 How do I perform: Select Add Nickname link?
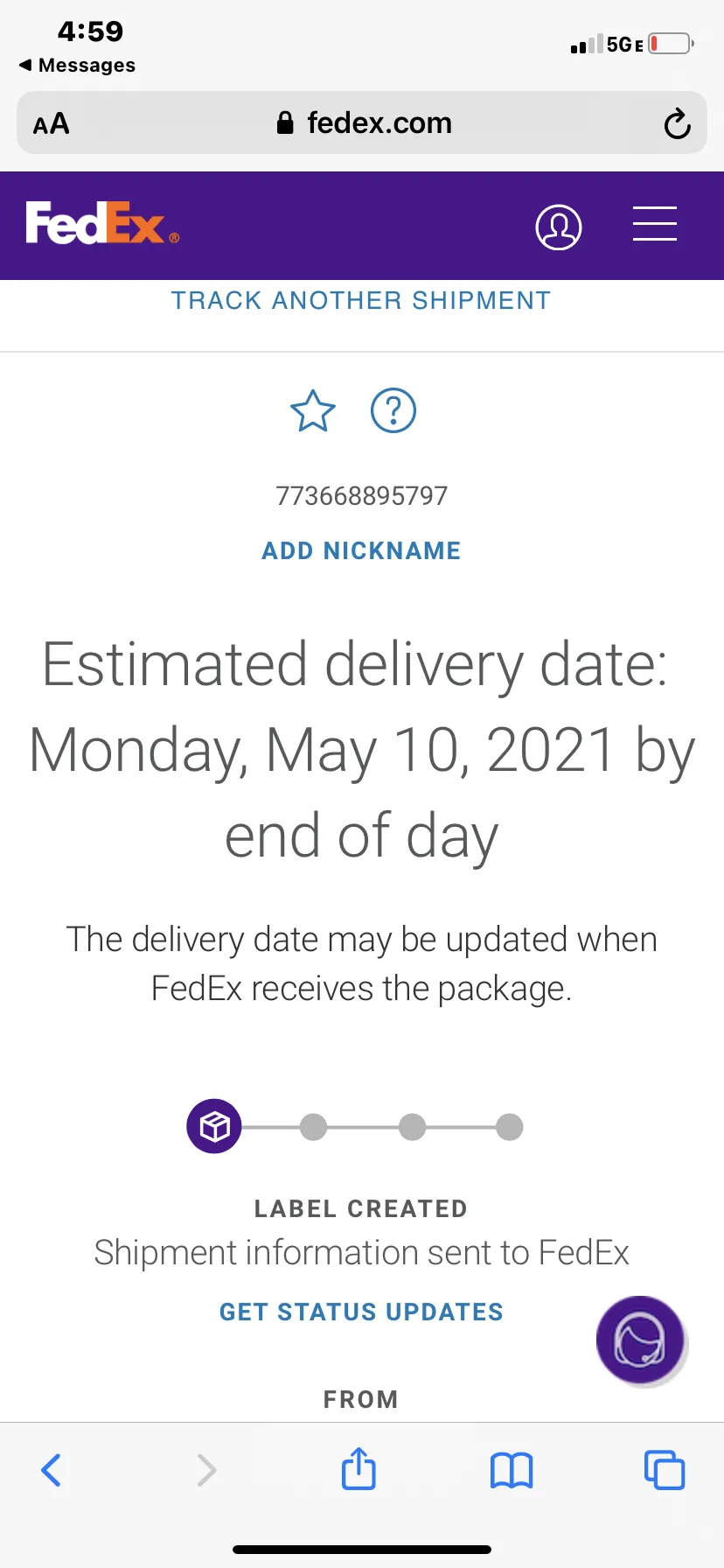(x=361, y=550)
